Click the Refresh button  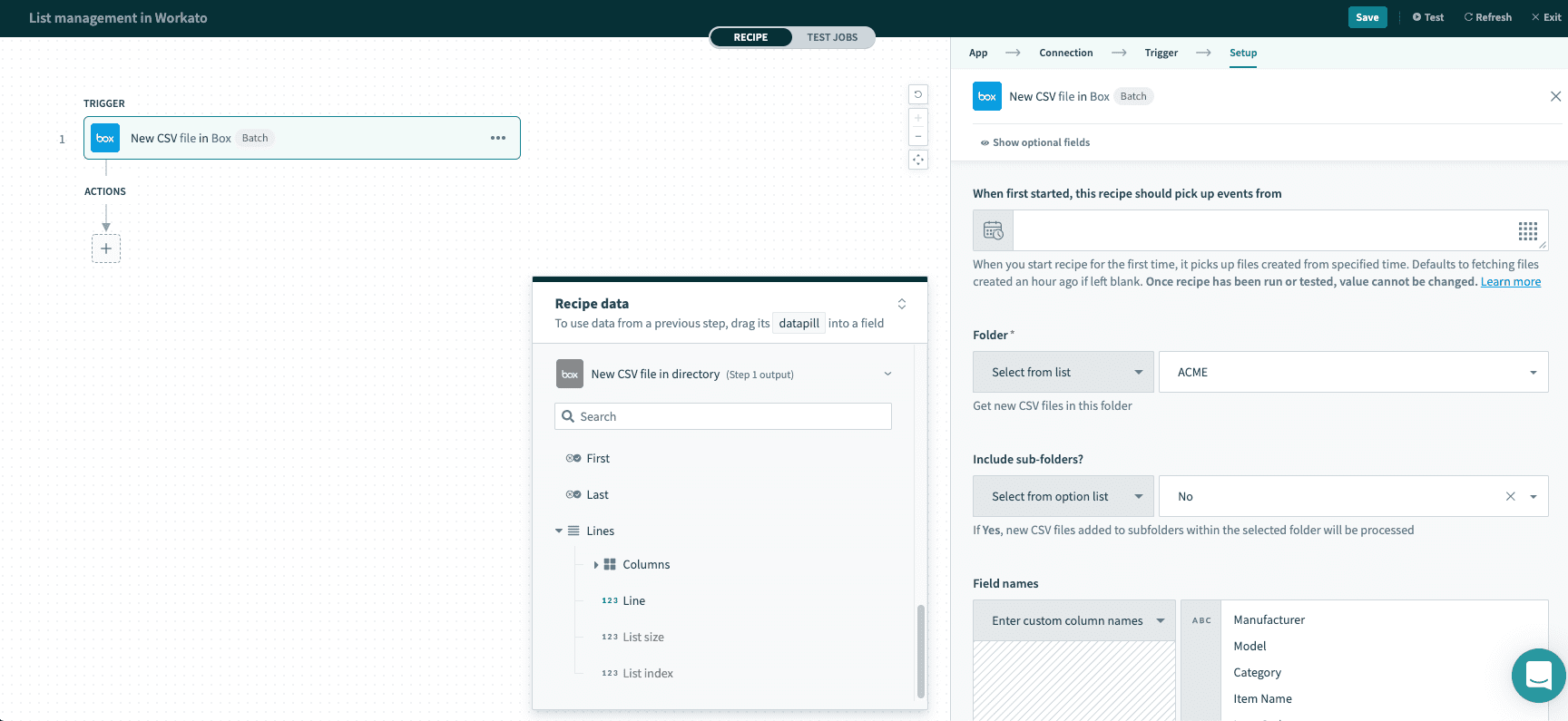pyautogui.click(x=1488, y=17)
